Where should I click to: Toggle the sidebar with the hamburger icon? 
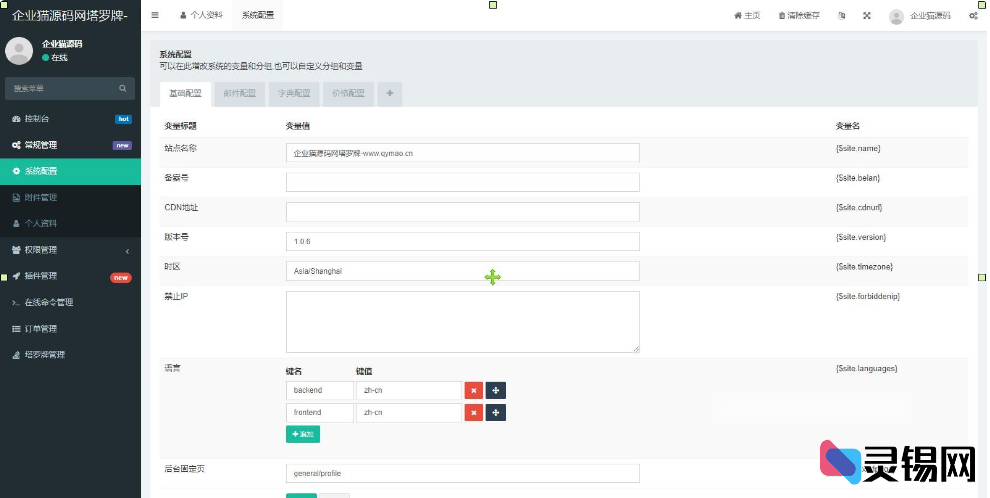[x=155, y=15]
